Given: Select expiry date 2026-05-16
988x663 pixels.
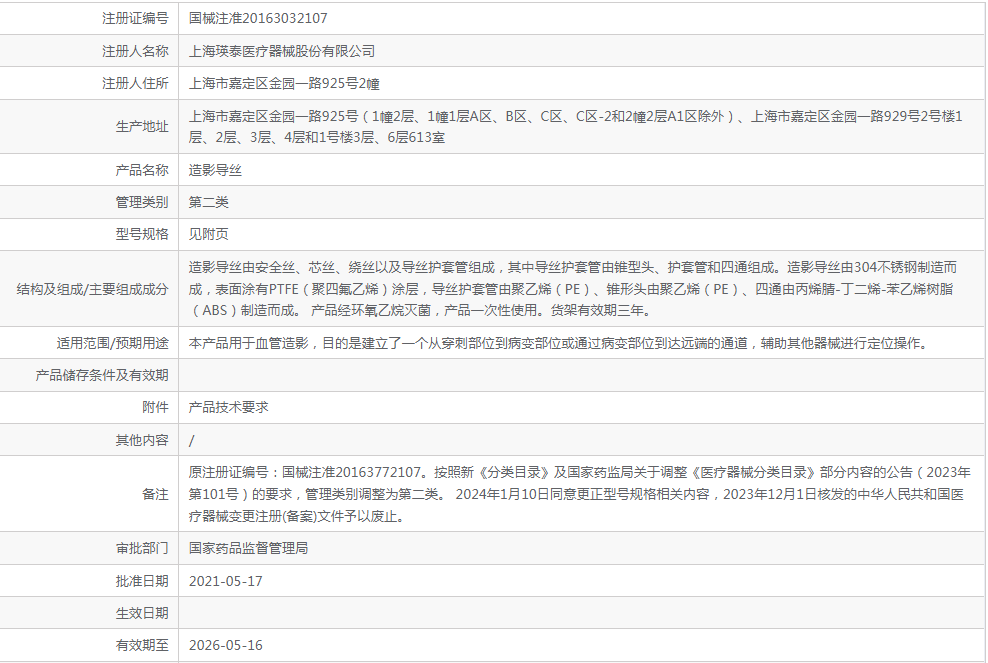Looking at the screenshot, I should tap(226, 645).
